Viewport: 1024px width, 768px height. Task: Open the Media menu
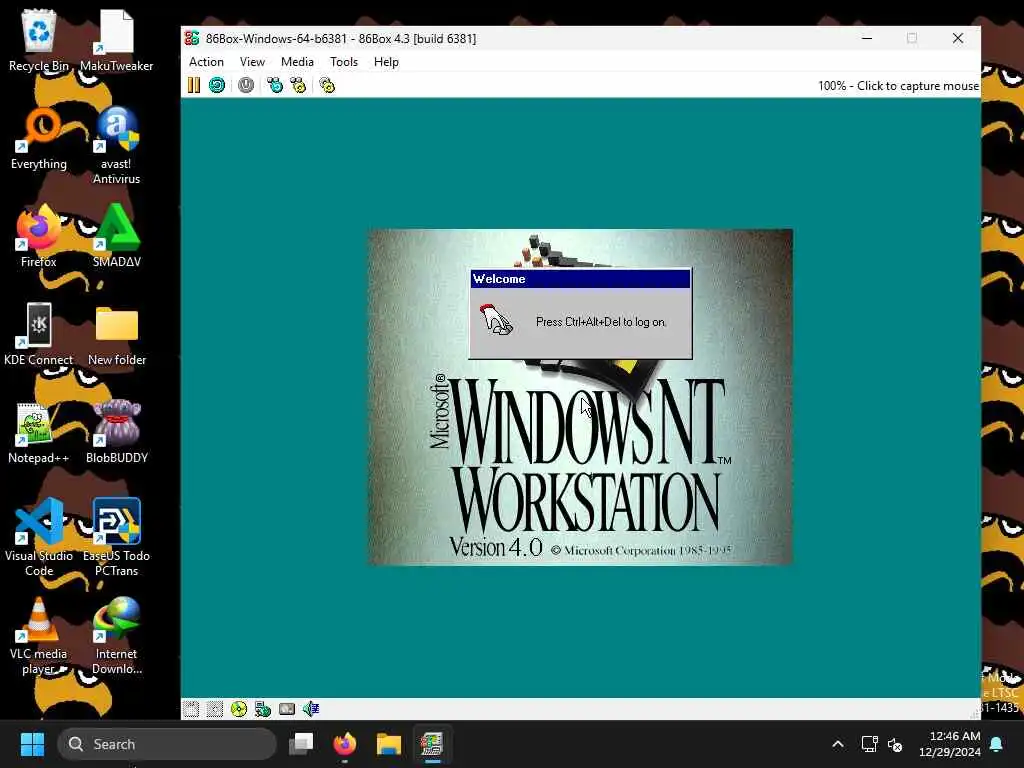(x=297, y=62)
